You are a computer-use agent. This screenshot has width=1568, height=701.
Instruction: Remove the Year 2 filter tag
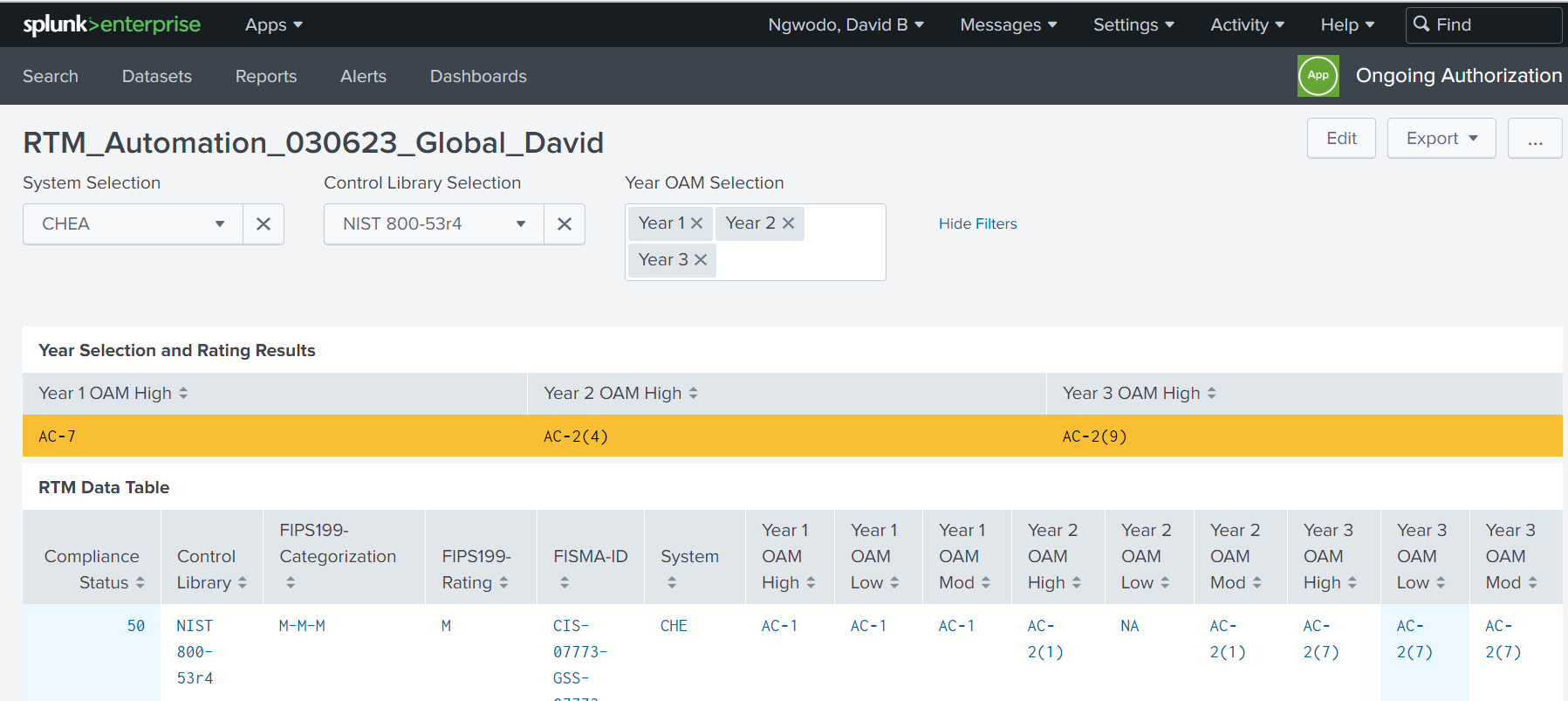pyautogui.click(x=789, y=223)
